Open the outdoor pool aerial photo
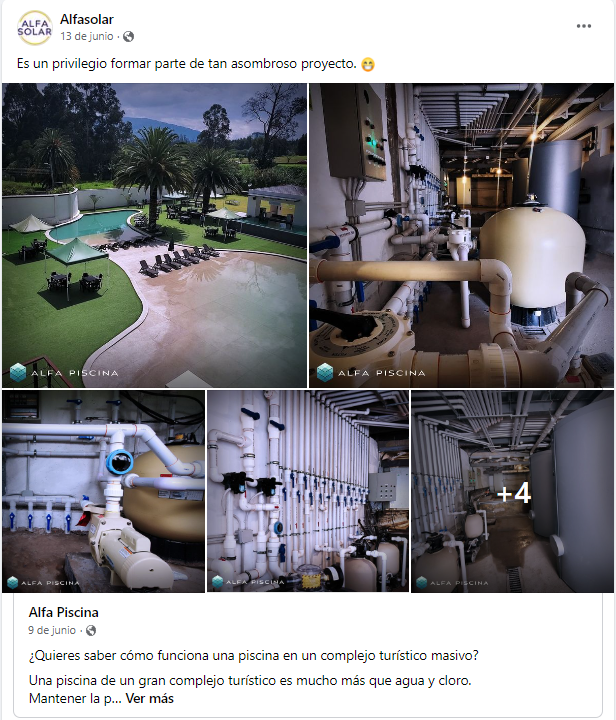Image resolution: width=616 pixels, height=720 pixels. 154,236
